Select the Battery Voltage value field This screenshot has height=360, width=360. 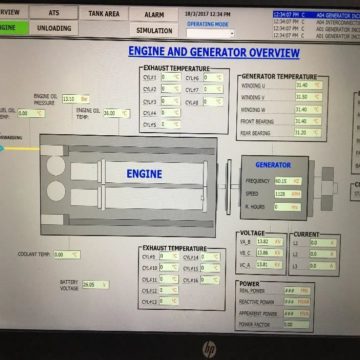pos(95,285)
